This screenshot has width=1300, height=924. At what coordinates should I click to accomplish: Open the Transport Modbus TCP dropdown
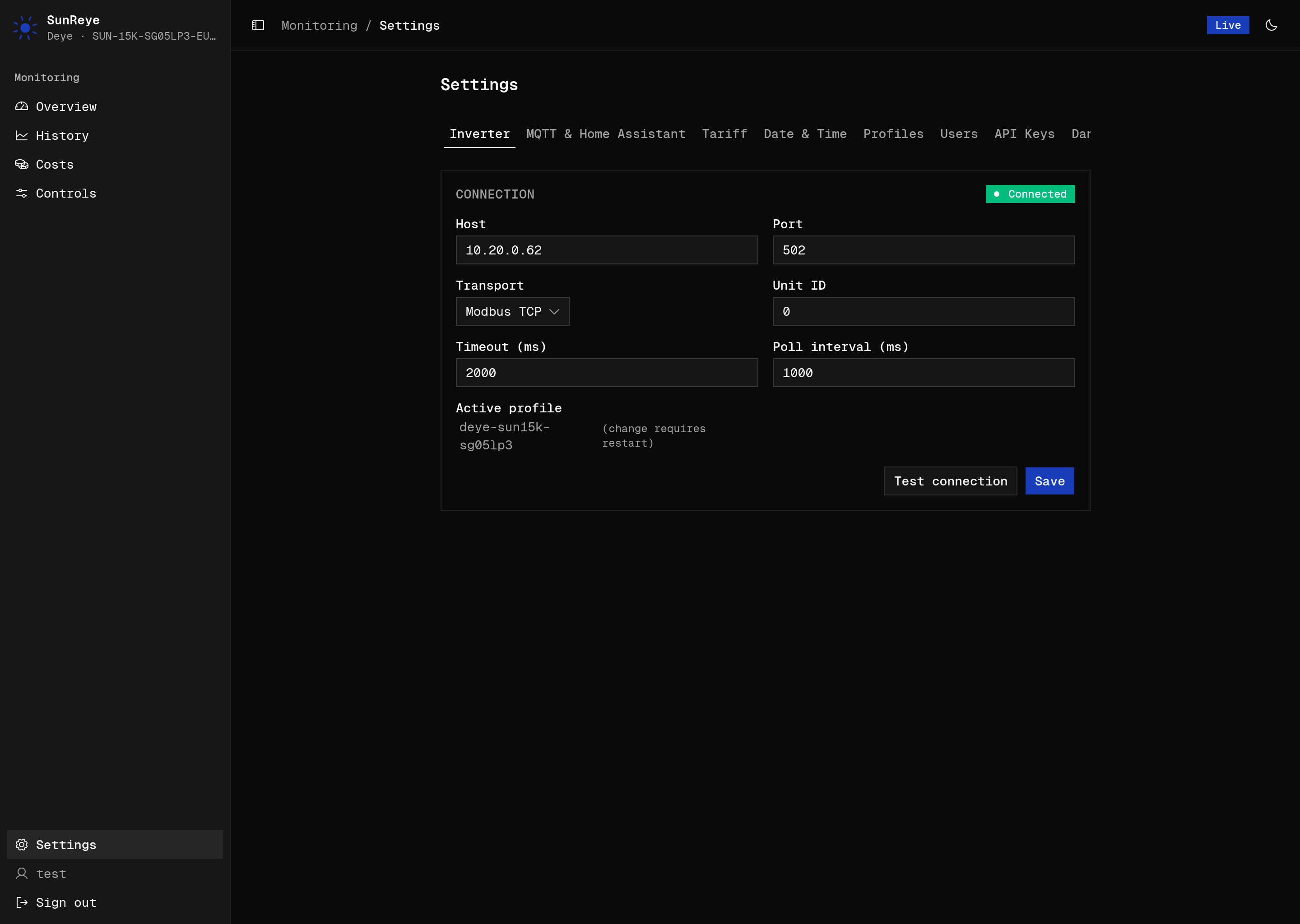point(512,311)
